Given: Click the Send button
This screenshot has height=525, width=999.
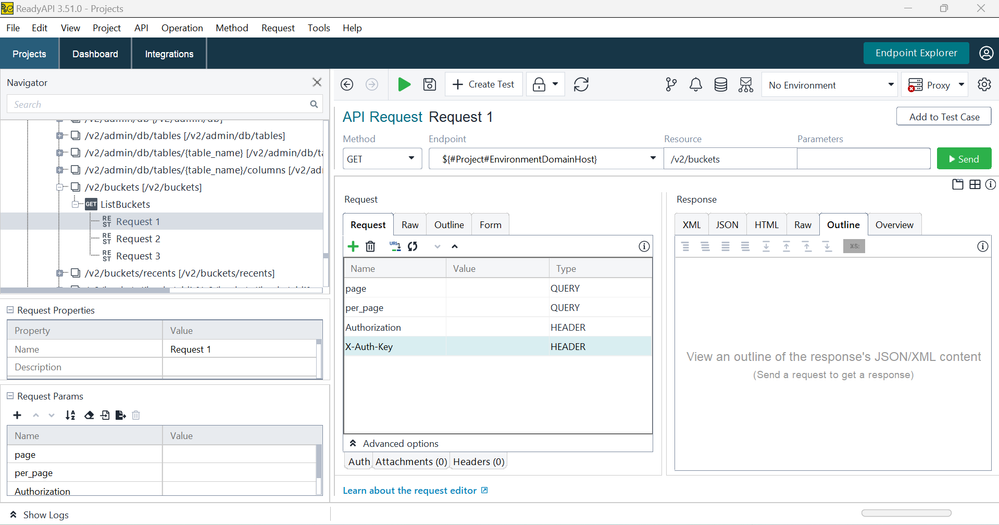Looking at the screenshot, I should (963, 158).
